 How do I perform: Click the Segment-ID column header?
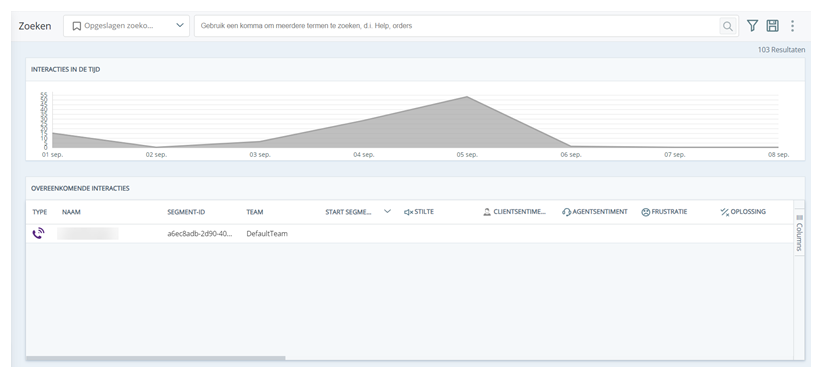pos(186,212)
